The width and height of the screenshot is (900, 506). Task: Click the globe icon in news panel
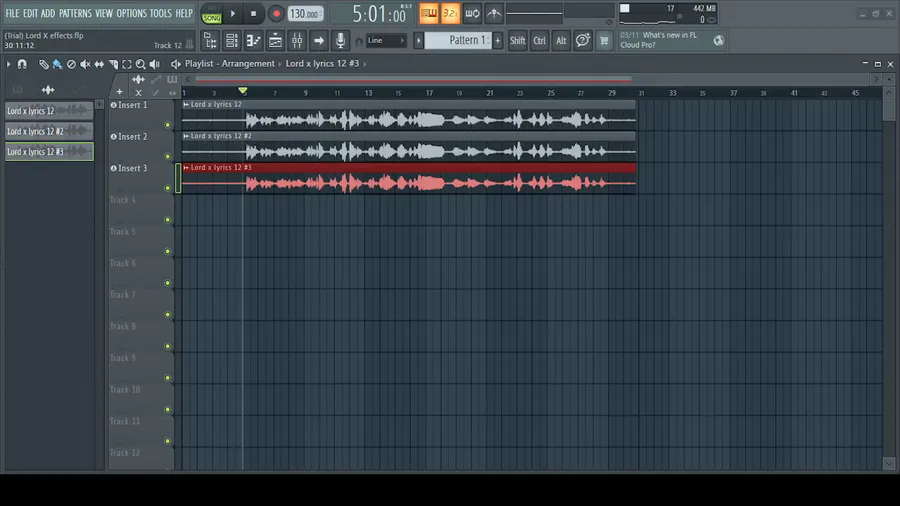click(x=719, y=41)
